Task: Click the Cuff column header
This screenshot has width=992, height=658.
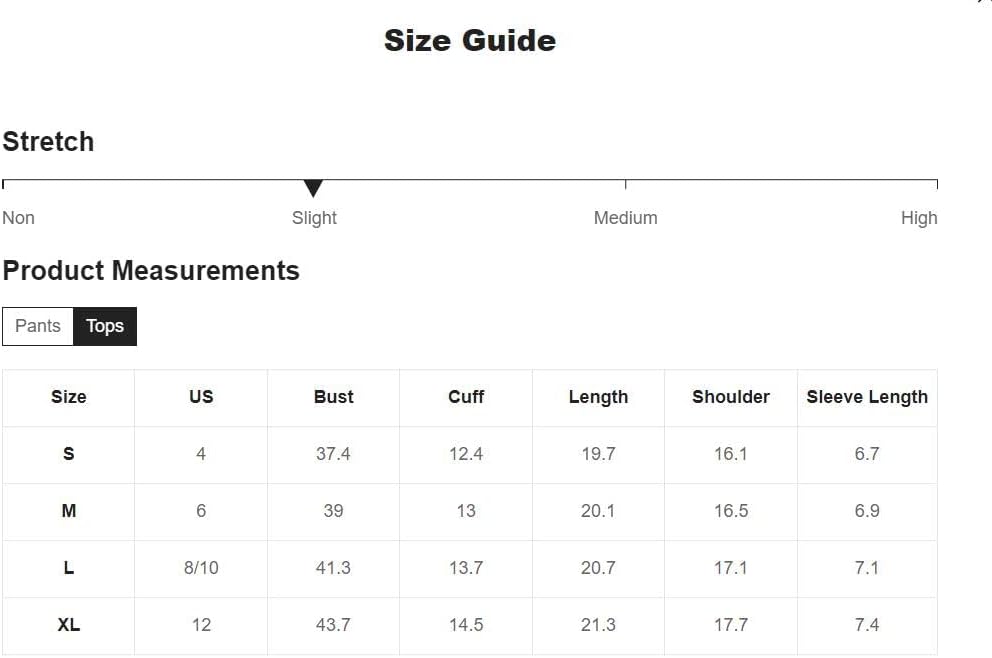Action: click(466, 397)
